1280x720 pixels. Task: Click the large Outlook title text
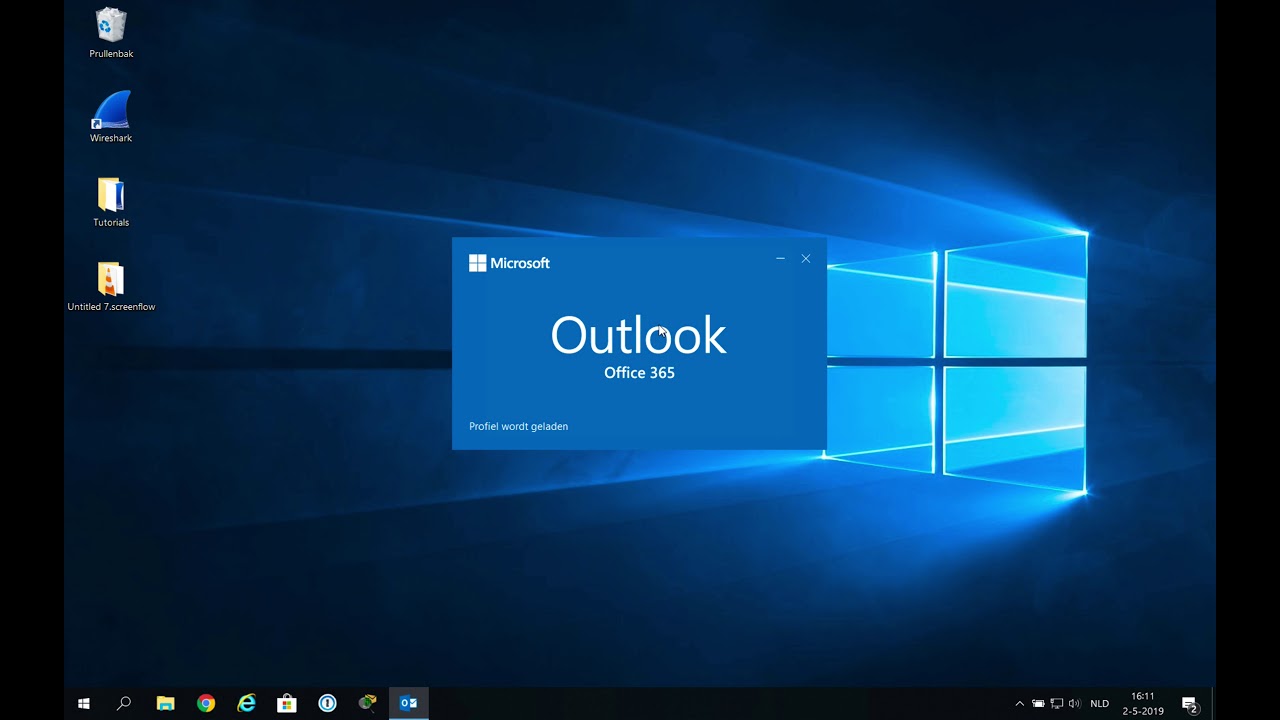[x=638, y=335]
